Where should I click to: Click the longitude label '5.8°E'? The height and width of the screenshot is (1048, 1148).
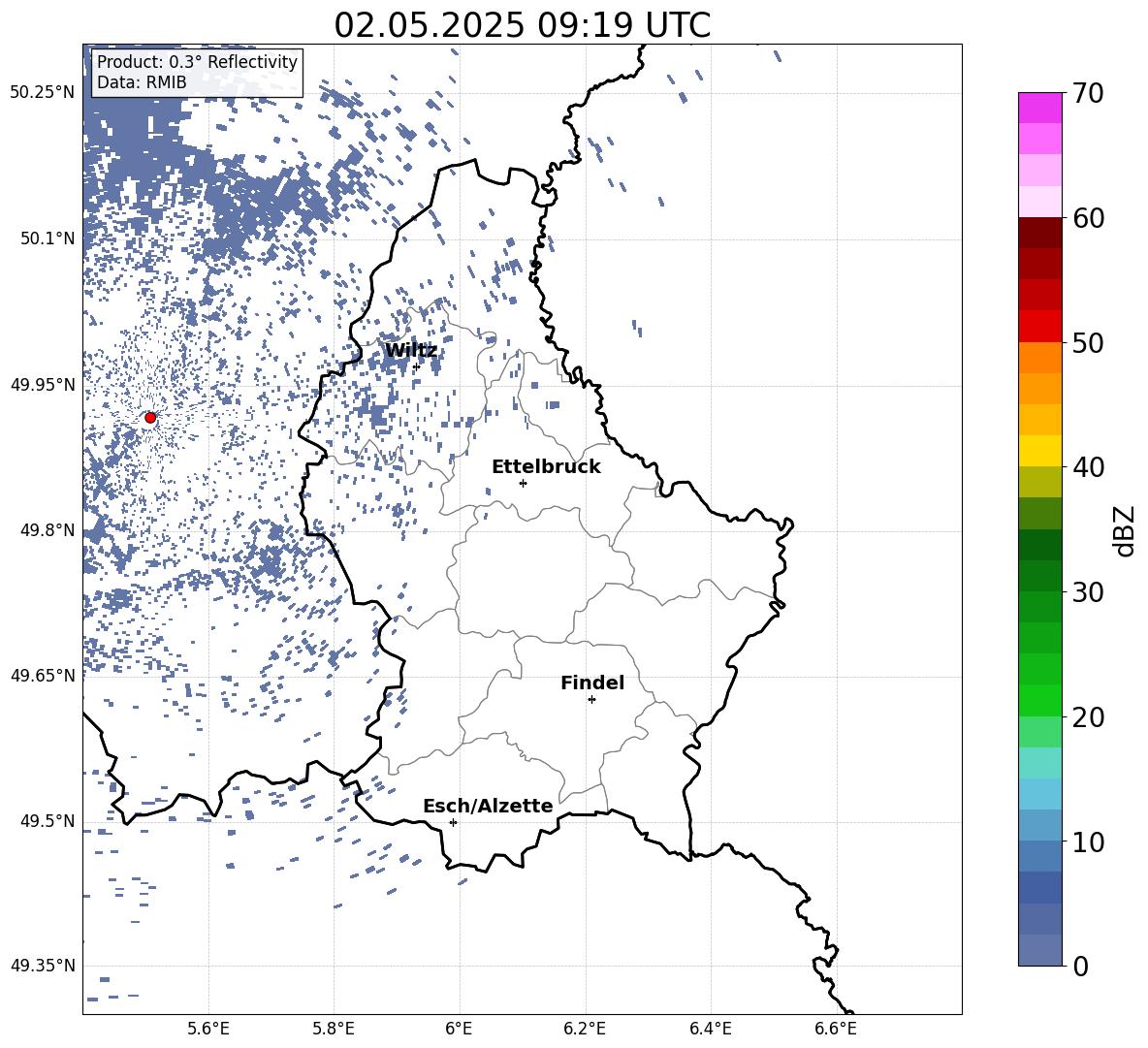point(334,1030)
